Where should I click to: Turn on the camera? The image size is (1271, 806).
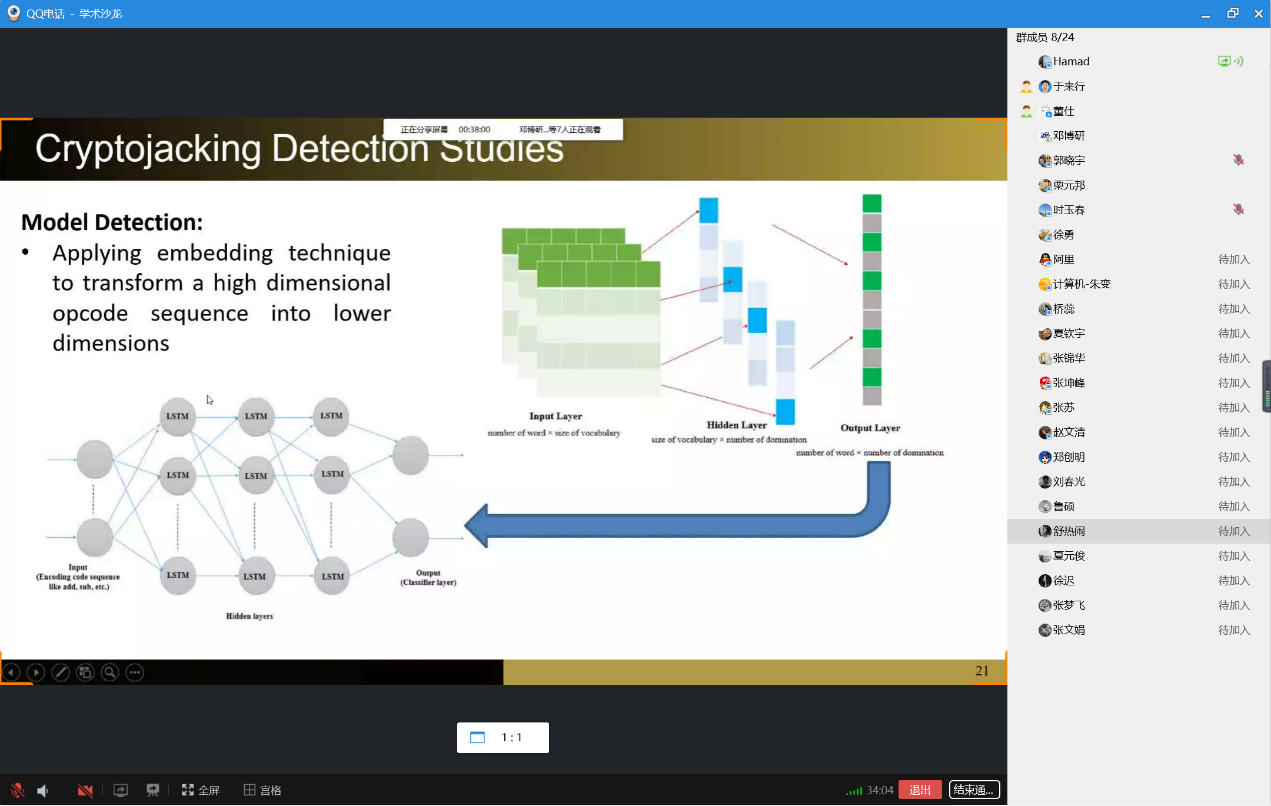(x=85, y=790)
